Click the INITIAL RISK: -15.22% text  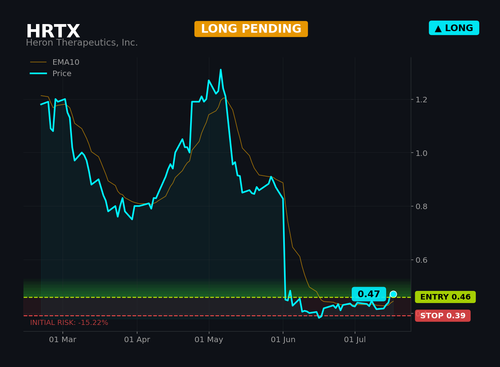[69, 323]
